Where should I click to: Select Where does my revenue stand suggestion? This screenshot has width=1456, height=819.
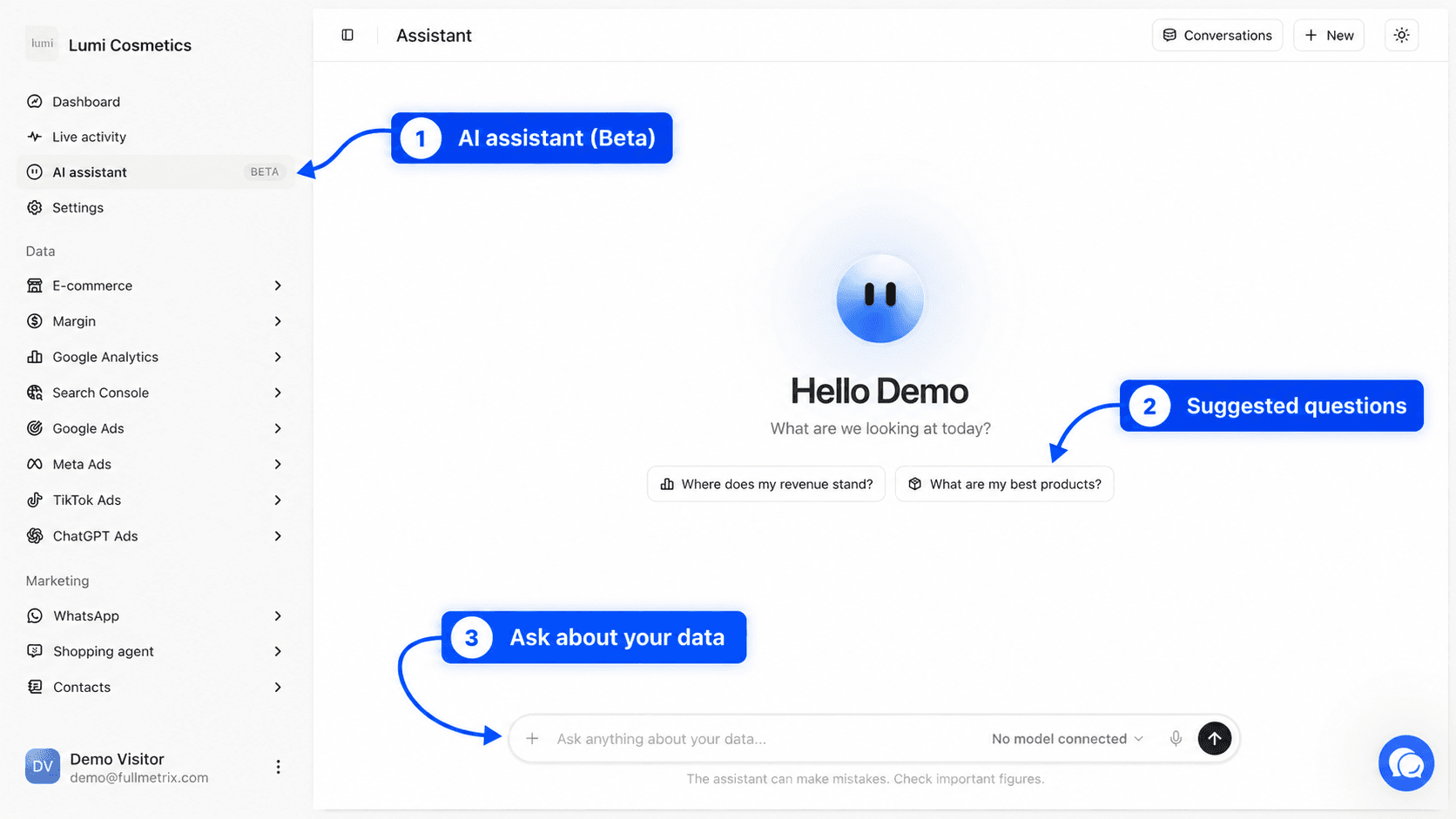pos(766,484)
